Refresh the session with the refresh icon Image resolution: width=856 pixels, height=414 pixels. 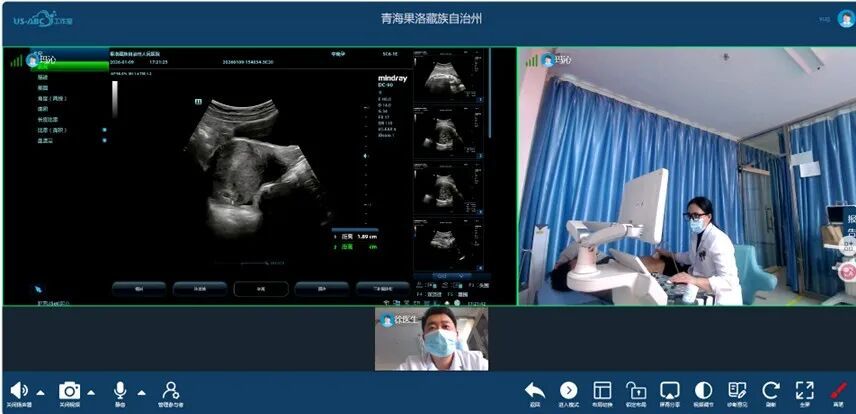[x=770, y=390]
